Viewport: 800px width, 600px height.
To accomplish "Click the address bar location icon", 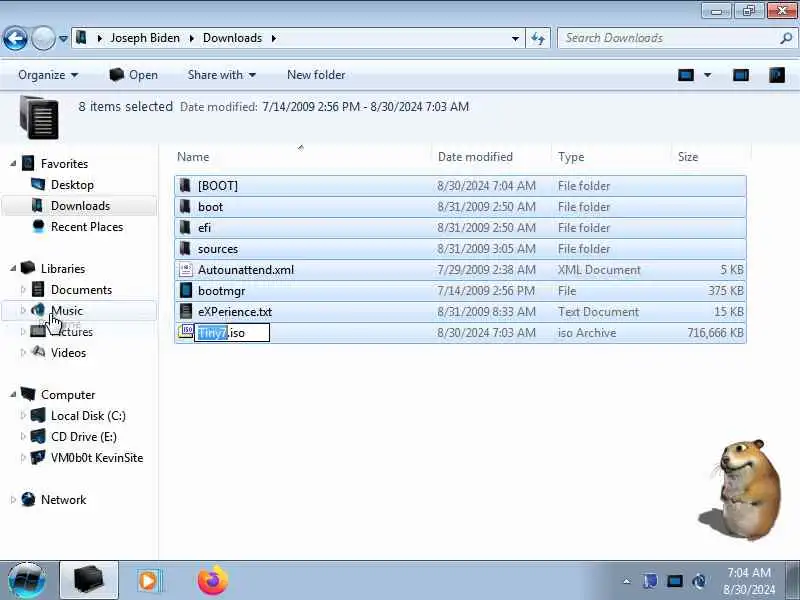I will click(x=82, y=38).
